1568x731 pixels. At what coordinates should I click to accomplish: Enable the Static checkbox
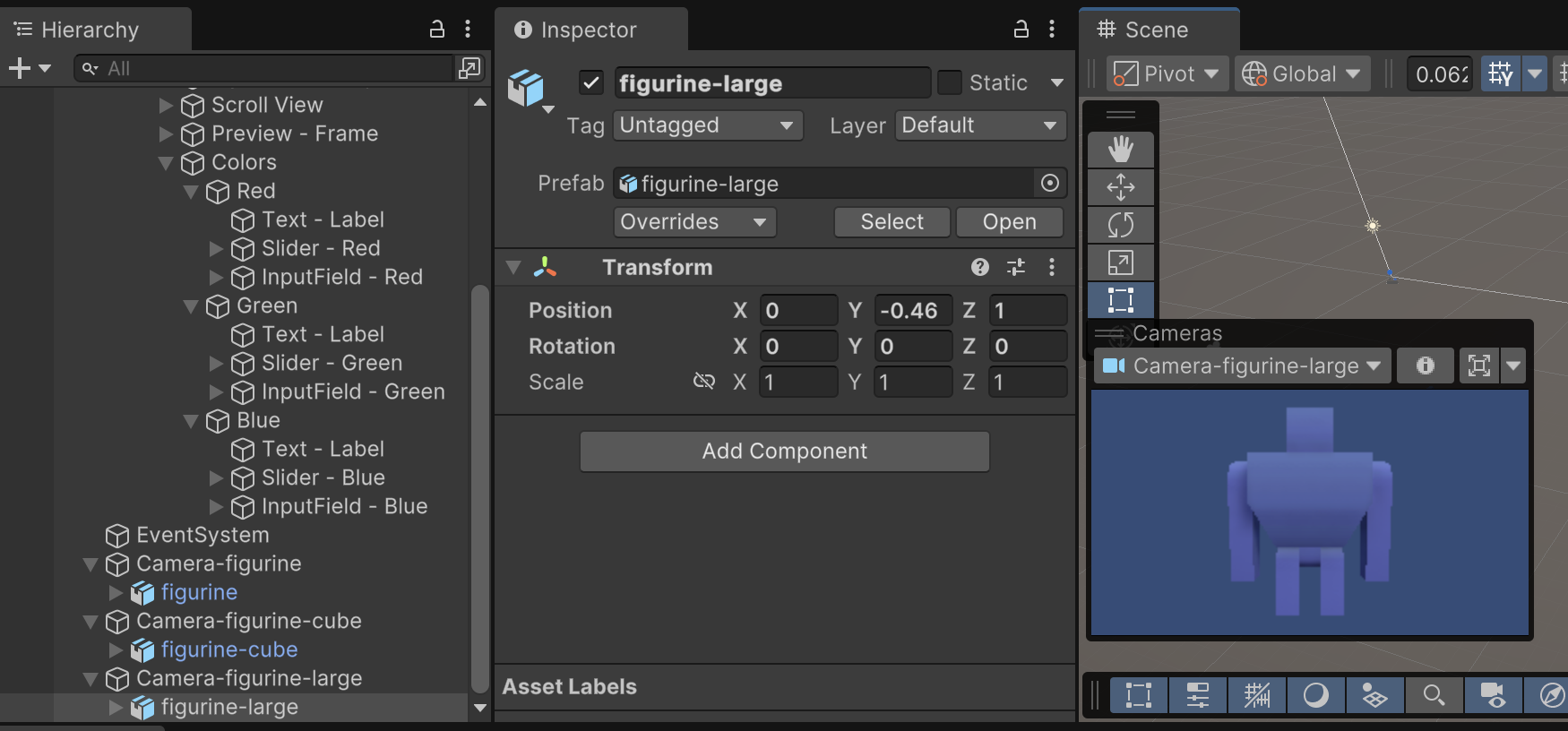point(949,83)
